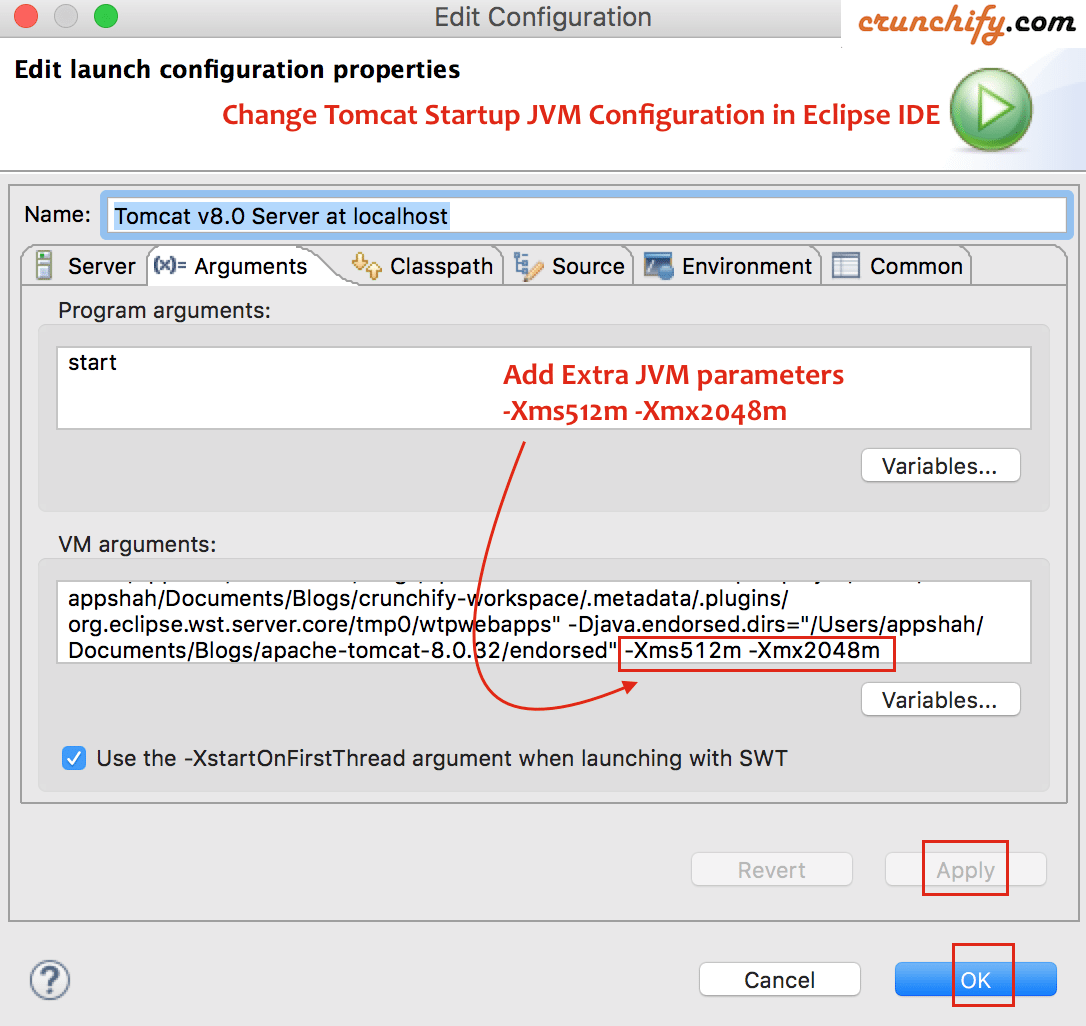Image resolution: width=1086 pixels, height=1026 pixels.
Task: Click the Revert button
Action: click(772, 869)
